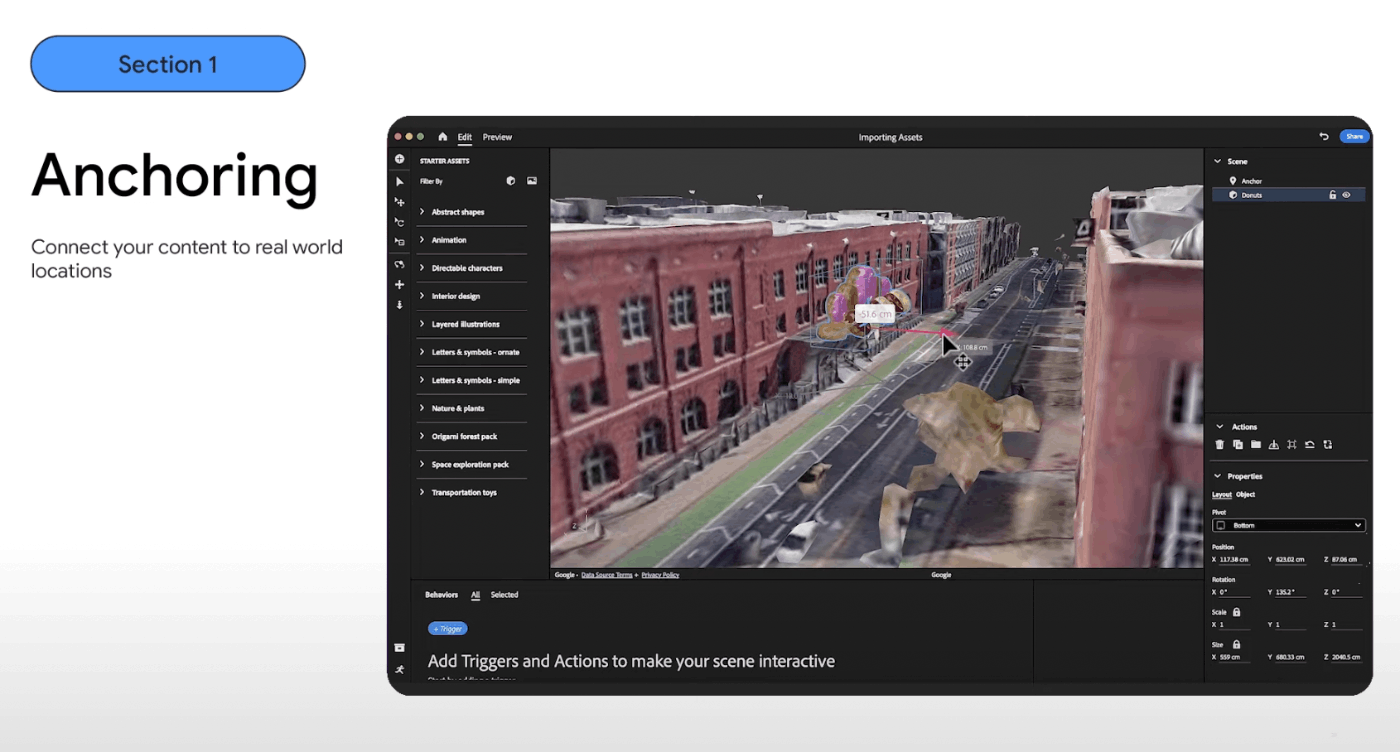Unlock the Scale proportions lock
The width and height of the screenshot is (1400, 752).
(1236, 612)
